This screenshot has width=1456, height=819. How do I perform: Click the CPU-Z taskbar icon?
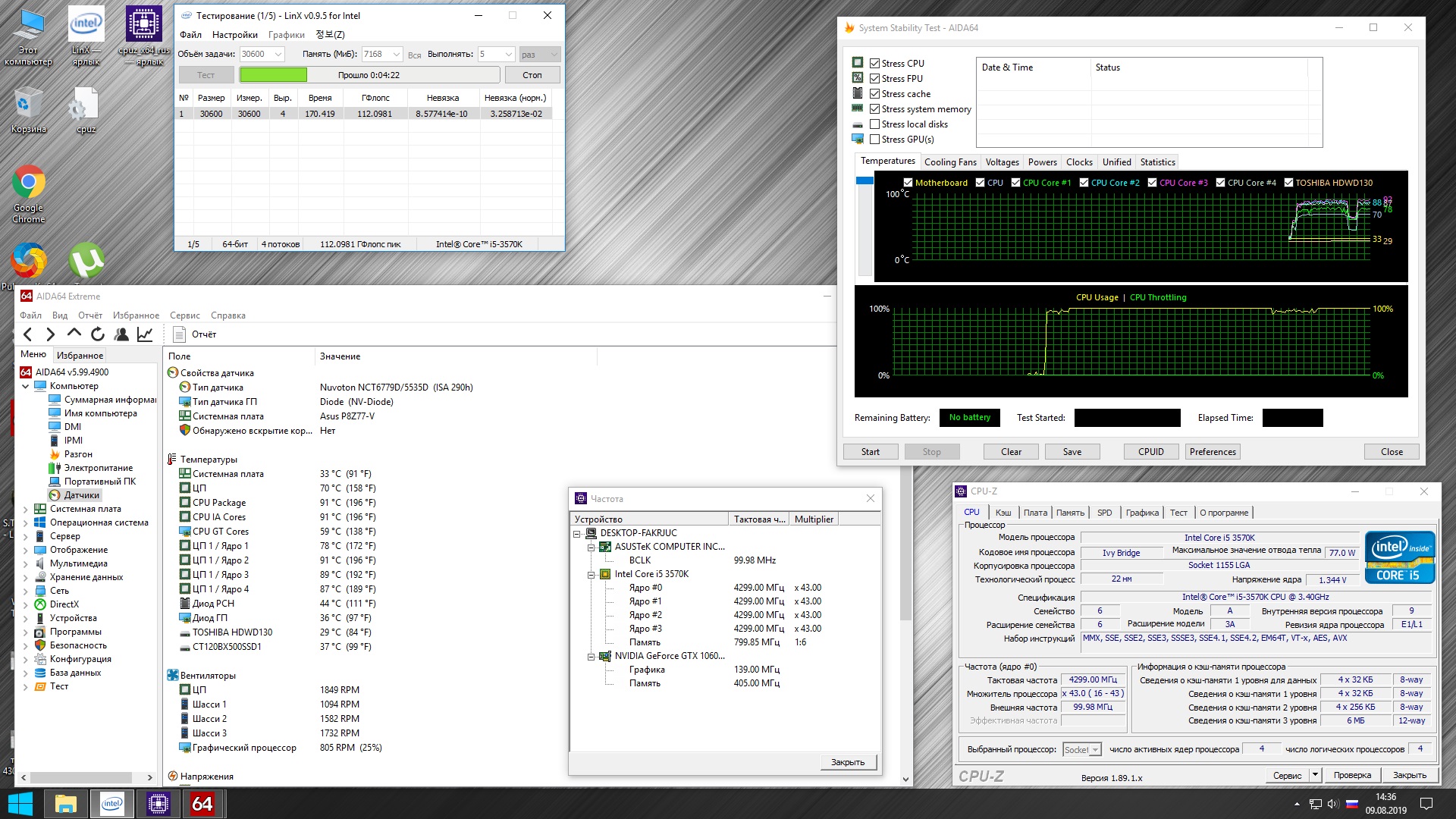tap(158, 803)
